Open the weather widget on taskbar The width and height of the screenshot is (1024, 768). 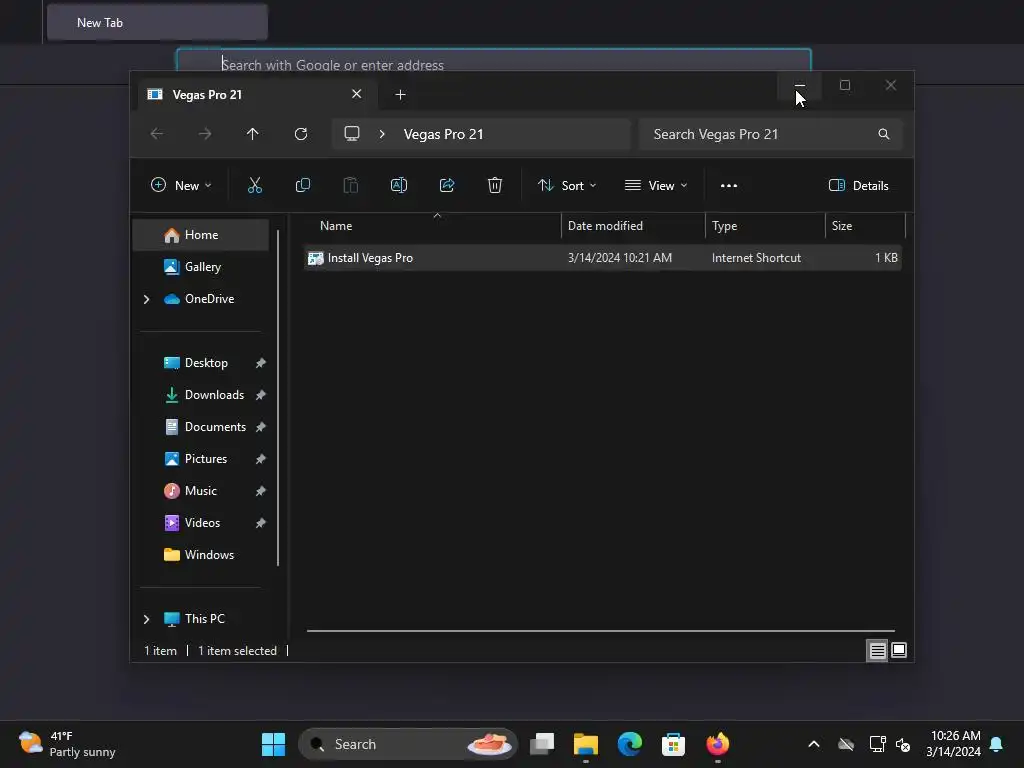click(x=67, y=744)
